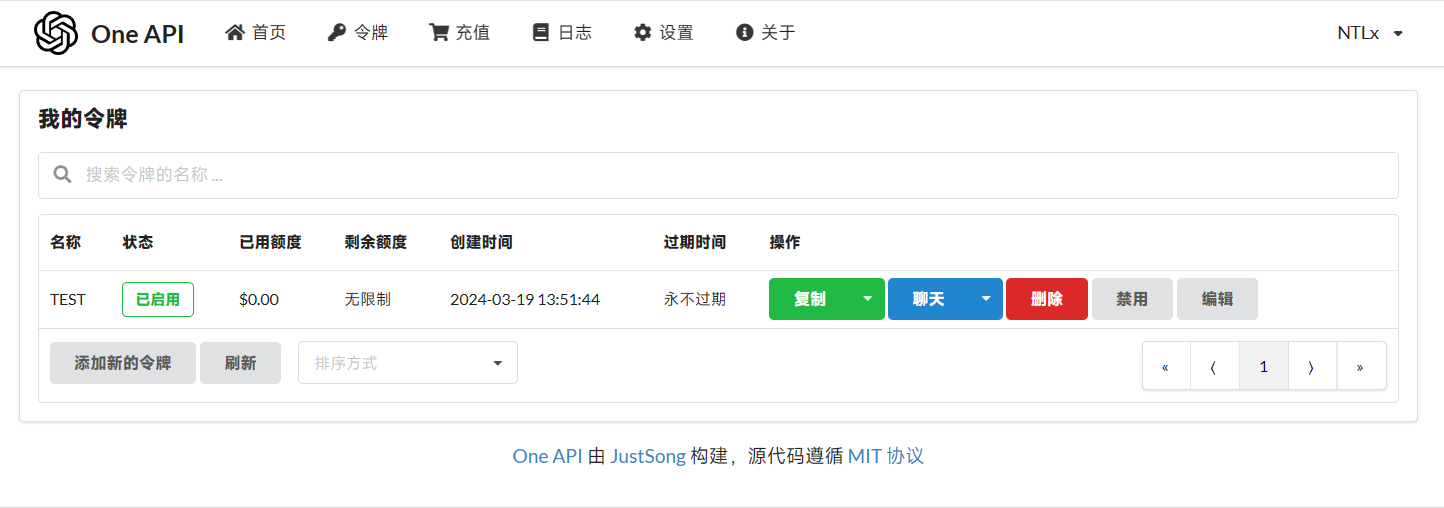Open the 首页 menu item
This screenshot has height=508, width=1444.
click(256, 33)
